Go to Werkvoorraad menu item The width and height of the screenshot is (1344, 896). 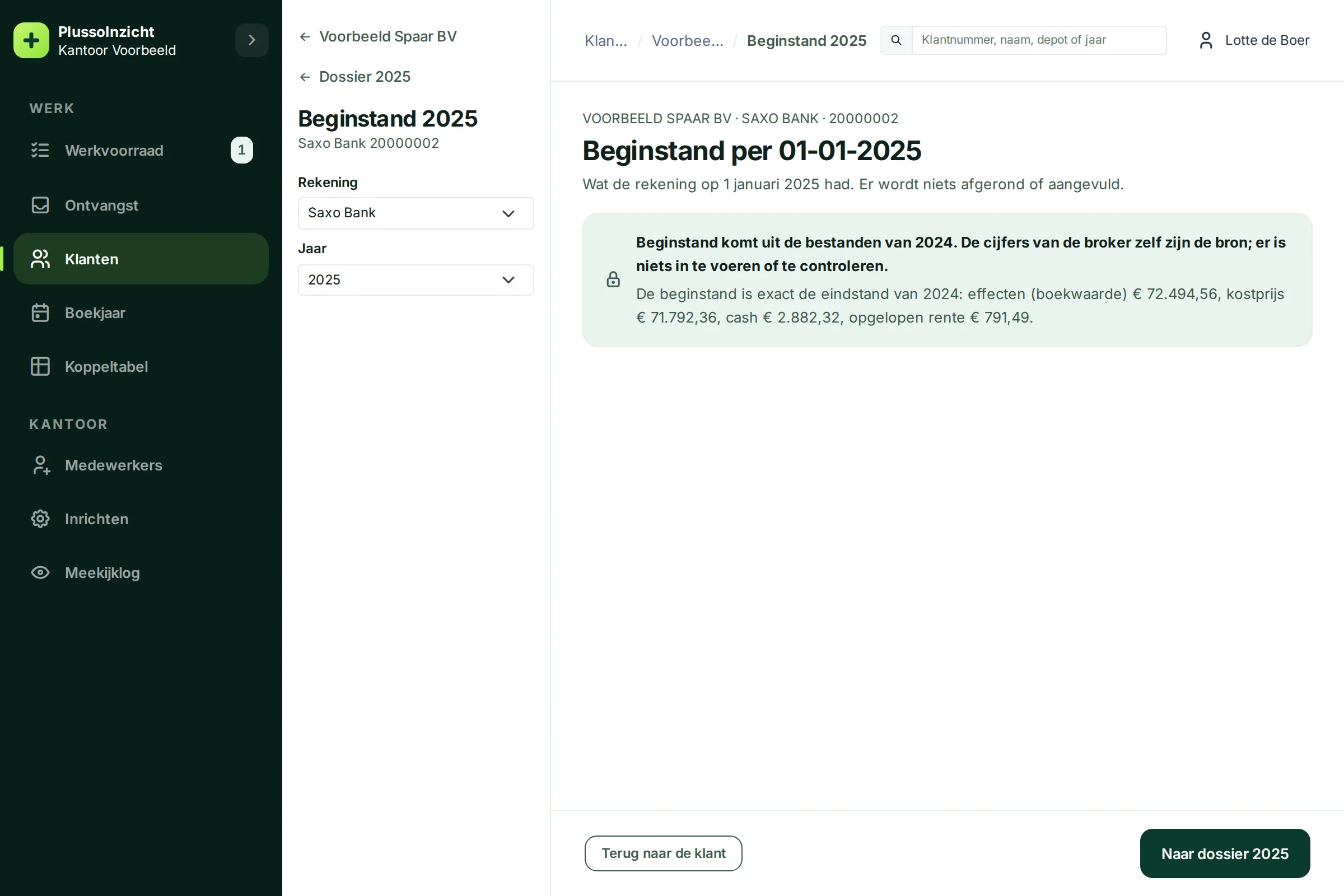(x=141, y=150)
